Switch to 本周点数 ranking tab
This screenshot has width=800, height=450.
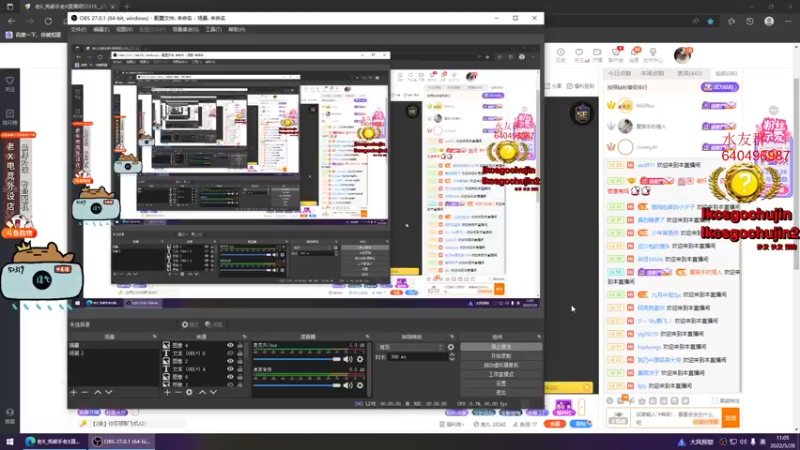click(653, 73)
